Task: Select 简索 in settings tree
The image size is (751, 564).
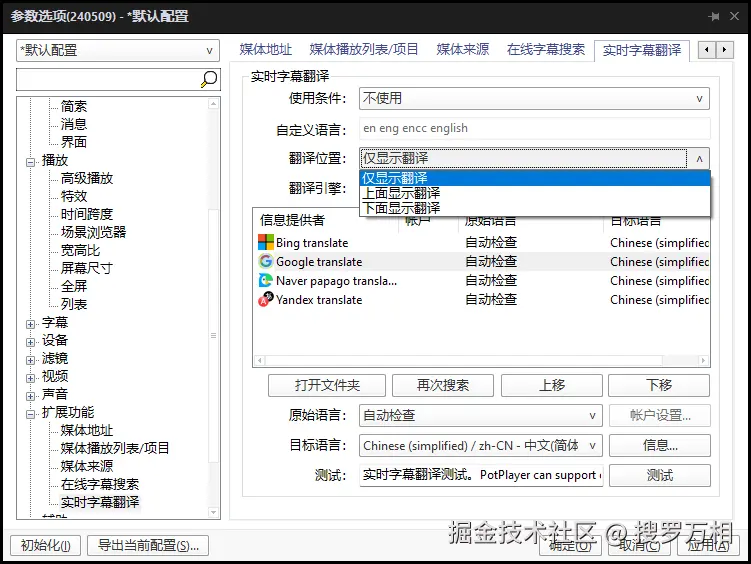Action: (74, 106)
